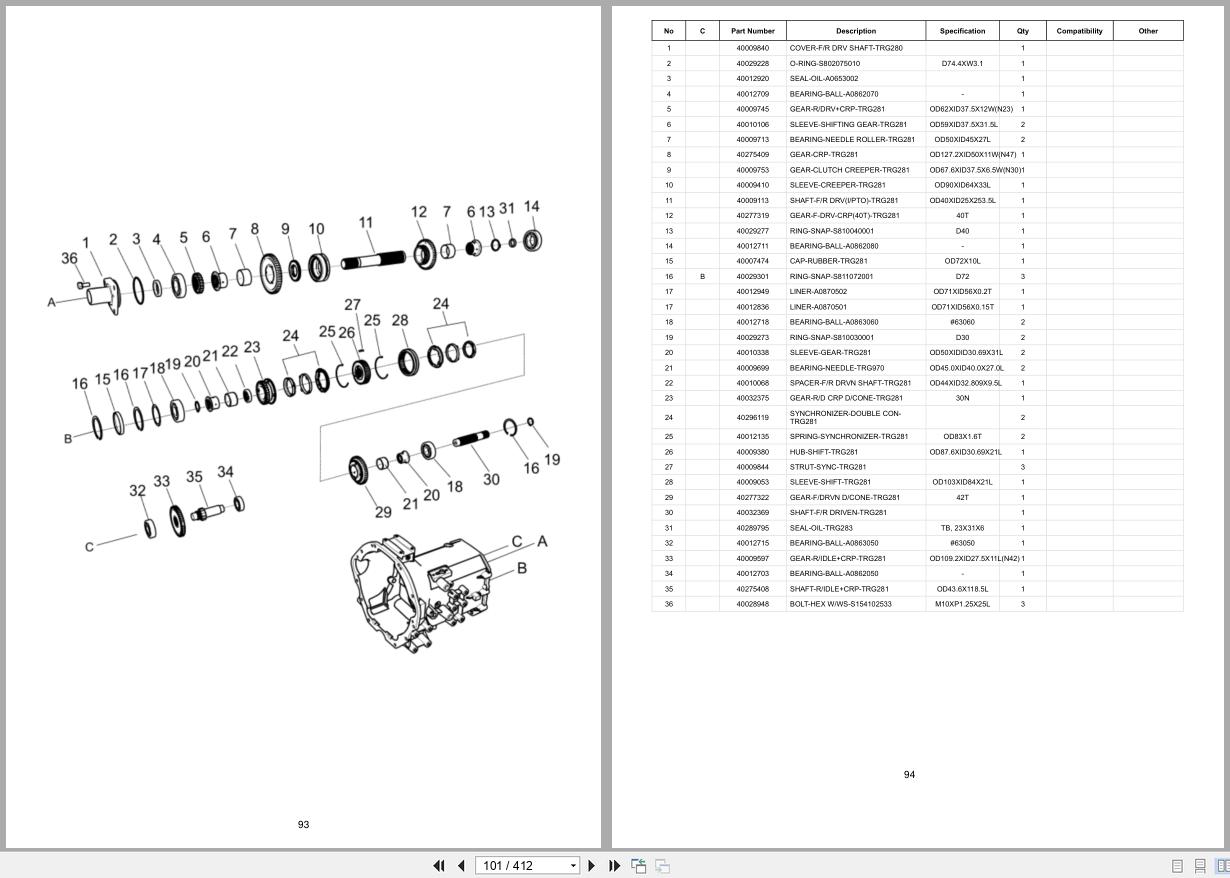
Task: Click the Specification column header
Action: [962, 31]
